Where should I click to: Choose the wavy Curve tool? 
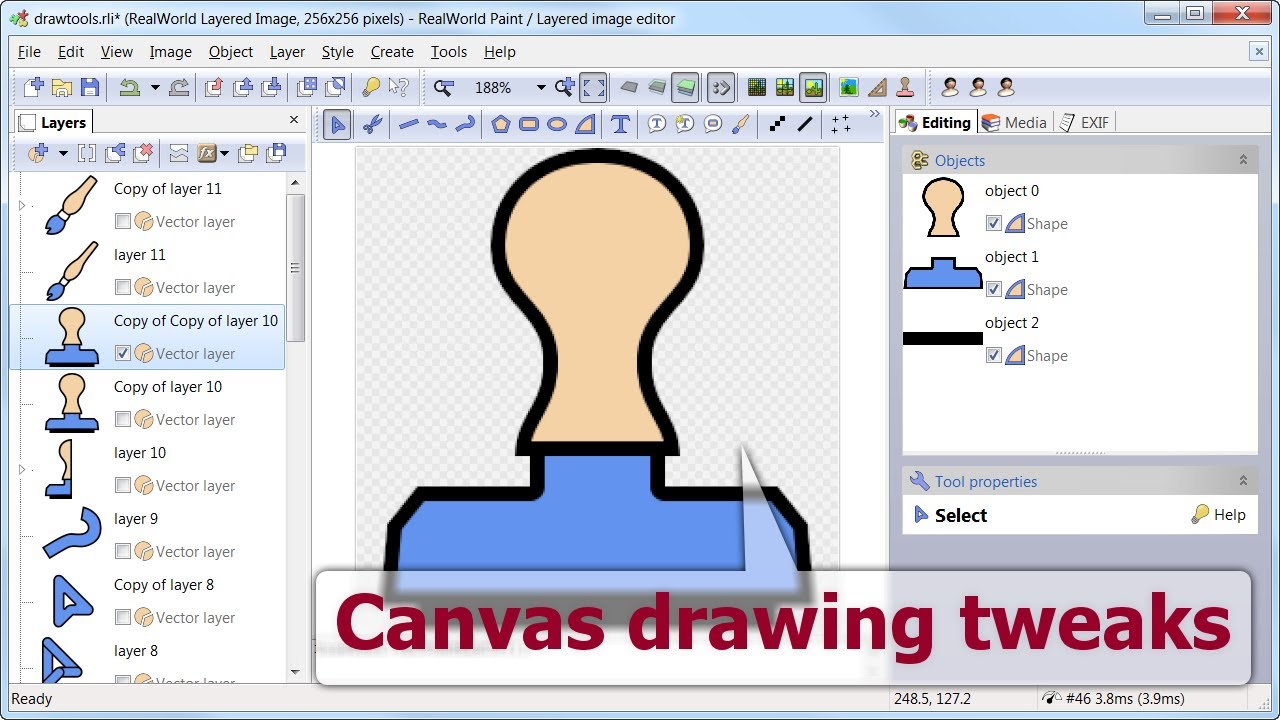[x=436, y=125]
